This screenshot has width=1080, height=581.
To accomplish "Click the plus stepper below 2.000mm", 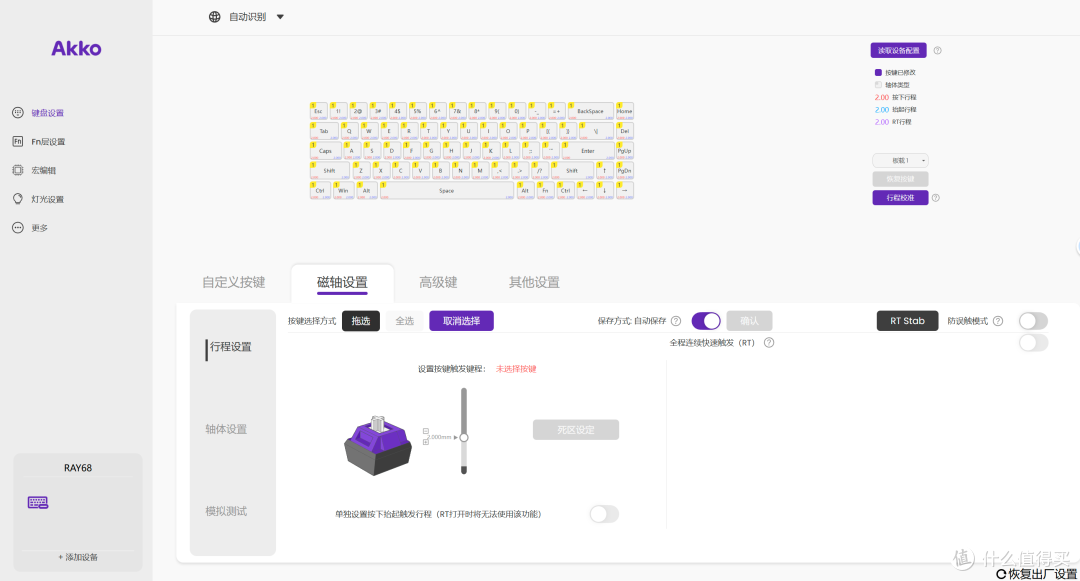I will [426, 442].
